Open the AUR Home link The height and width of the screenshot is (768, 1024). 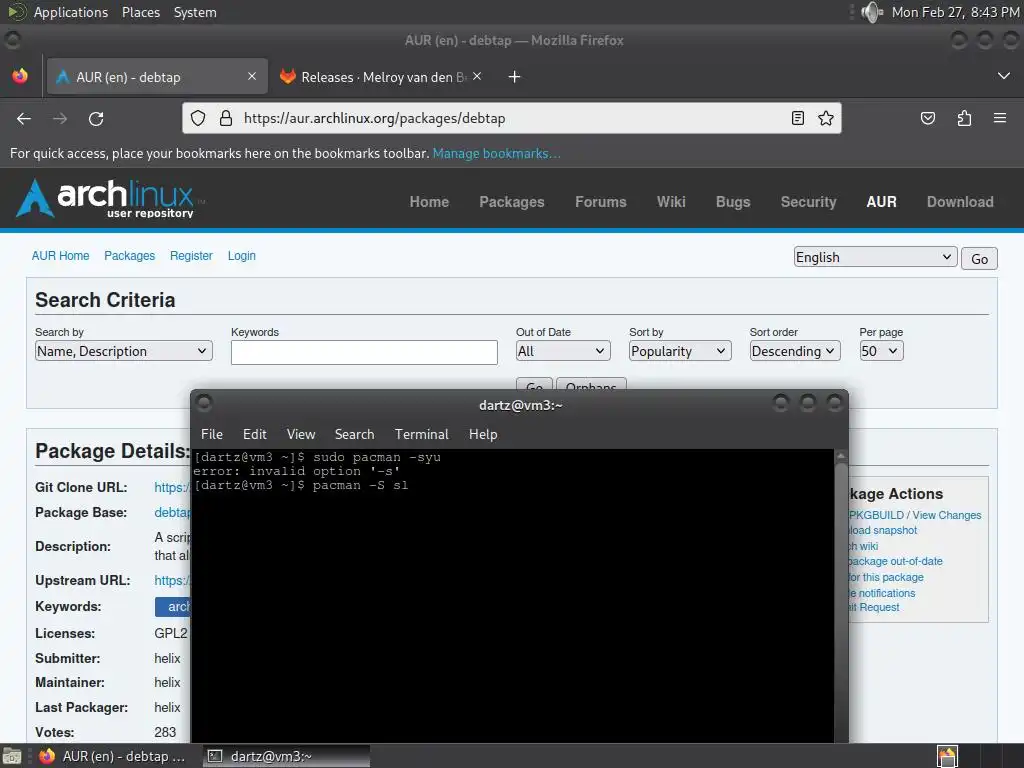(60, 256)
